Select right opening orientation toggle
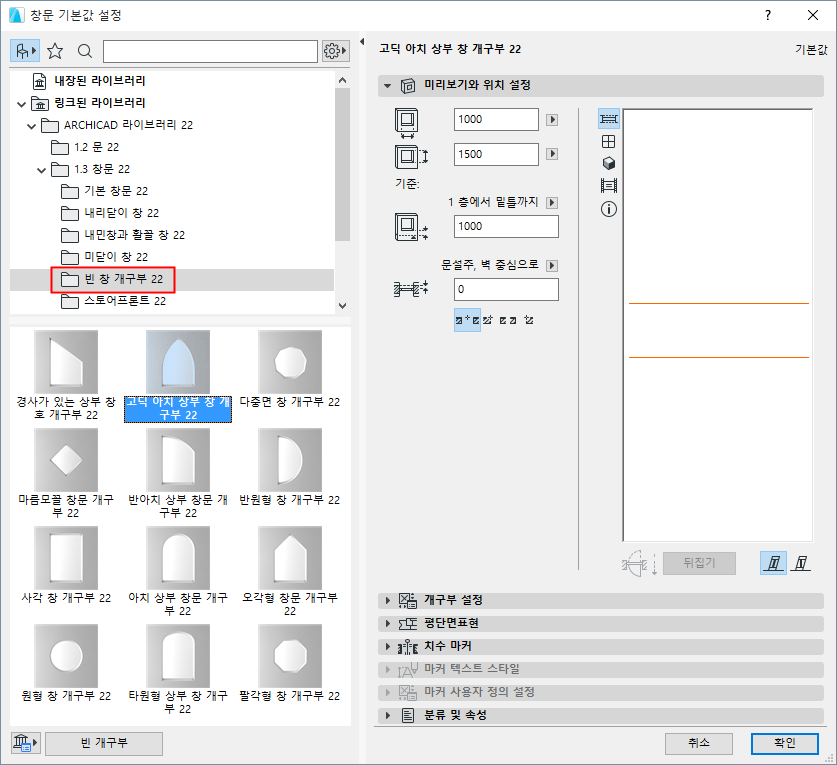This screenshot has width=837, height=765. pyautogui.click(x=800, y=563)
